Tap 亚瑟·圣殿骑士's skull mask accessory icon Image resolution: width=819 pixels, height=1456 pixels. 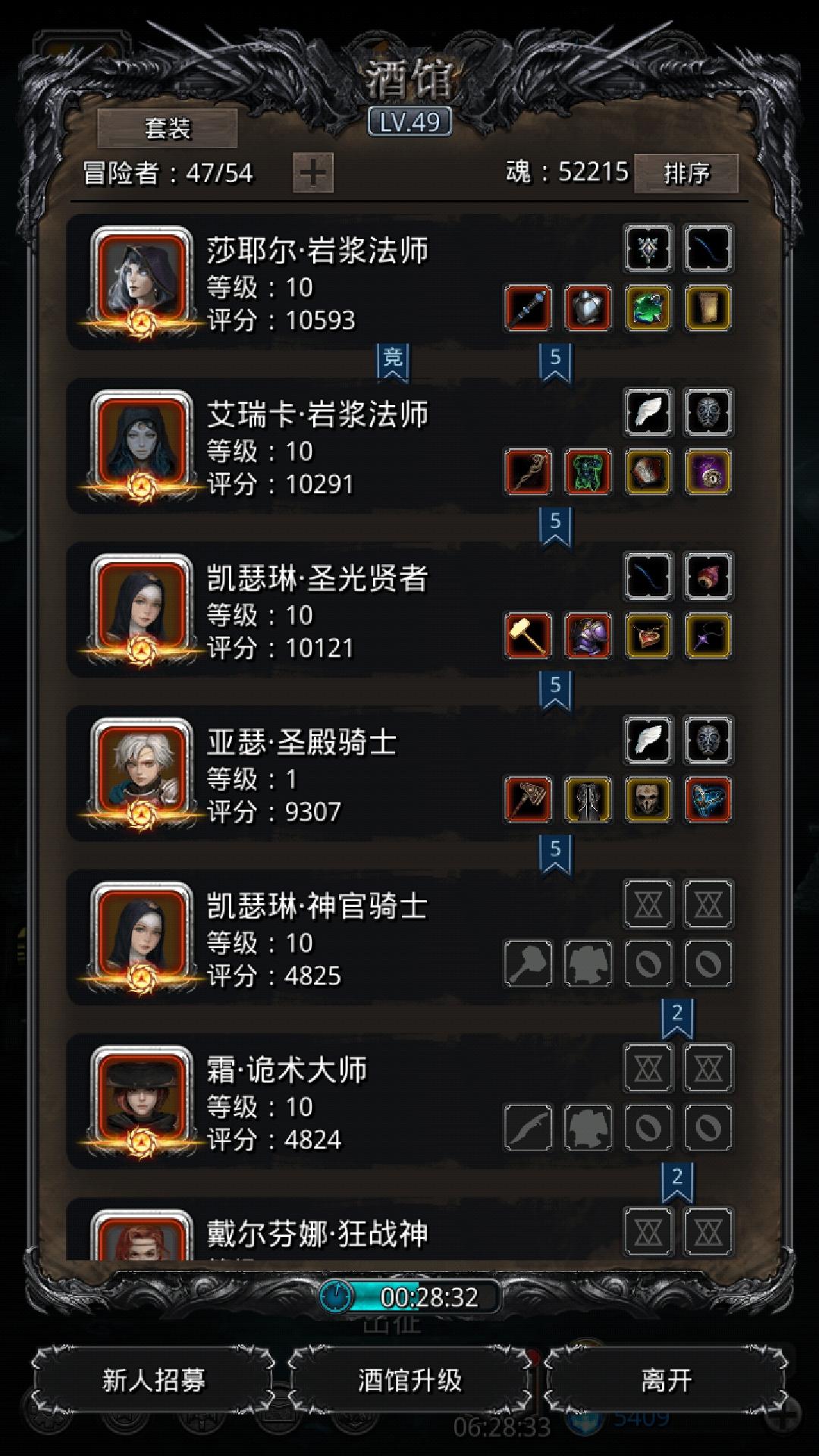(648, 799)
